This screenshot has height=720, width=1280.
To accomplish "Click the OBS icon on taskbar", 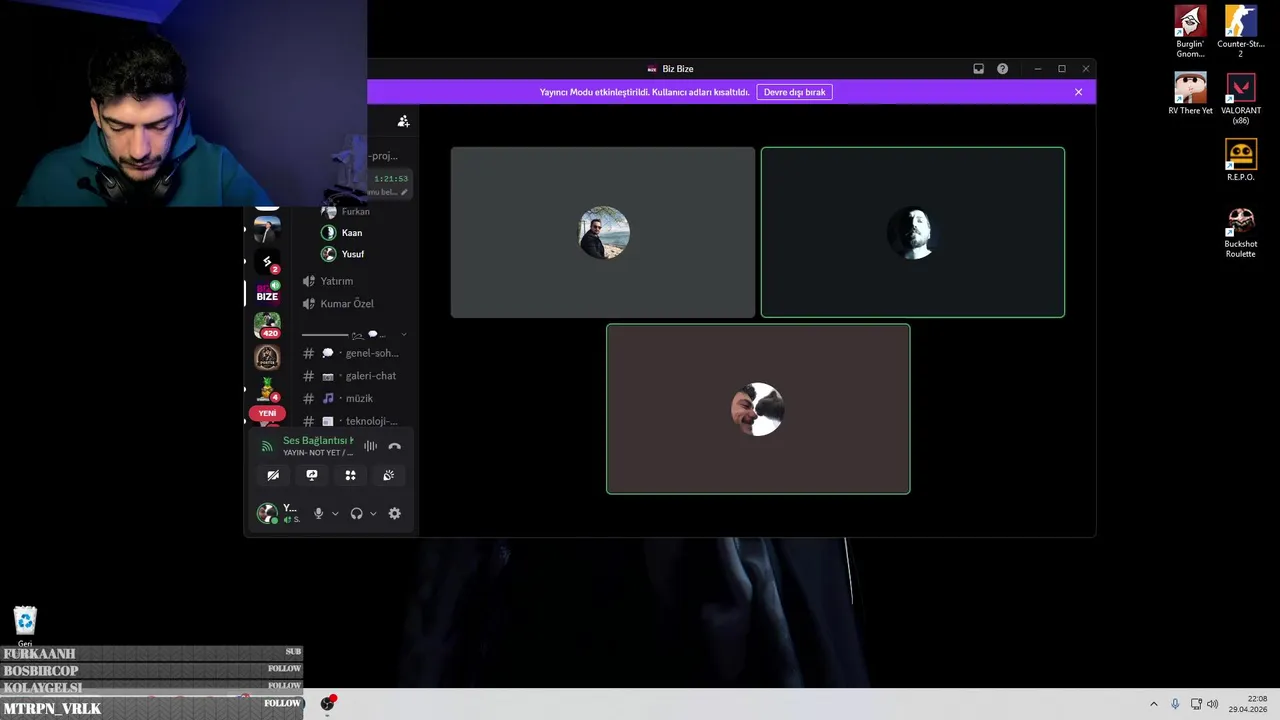I will pos(327,704).
